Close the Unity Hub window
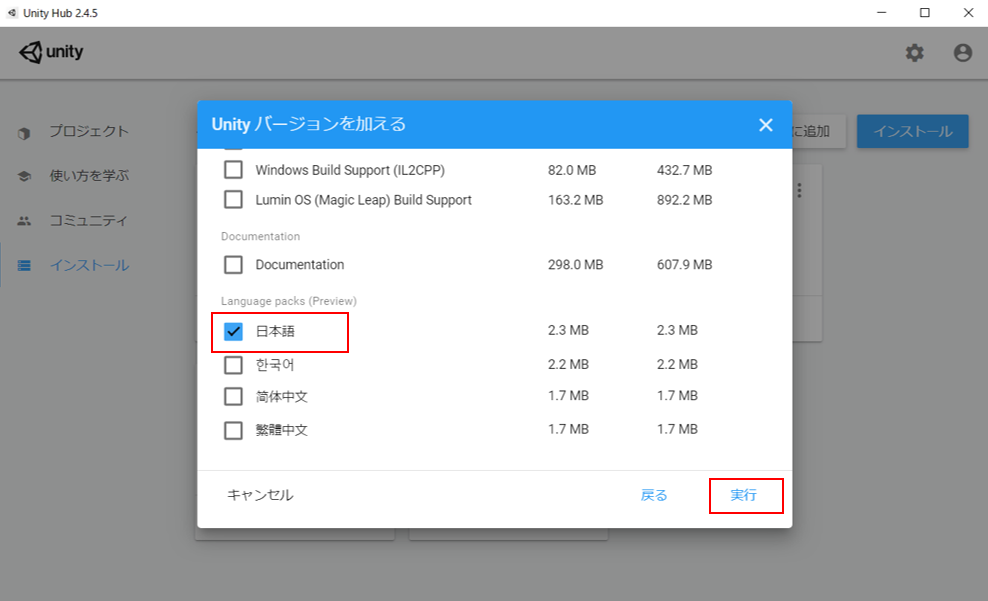This screenshot has height=601, width=988. [x=968, y=13]
